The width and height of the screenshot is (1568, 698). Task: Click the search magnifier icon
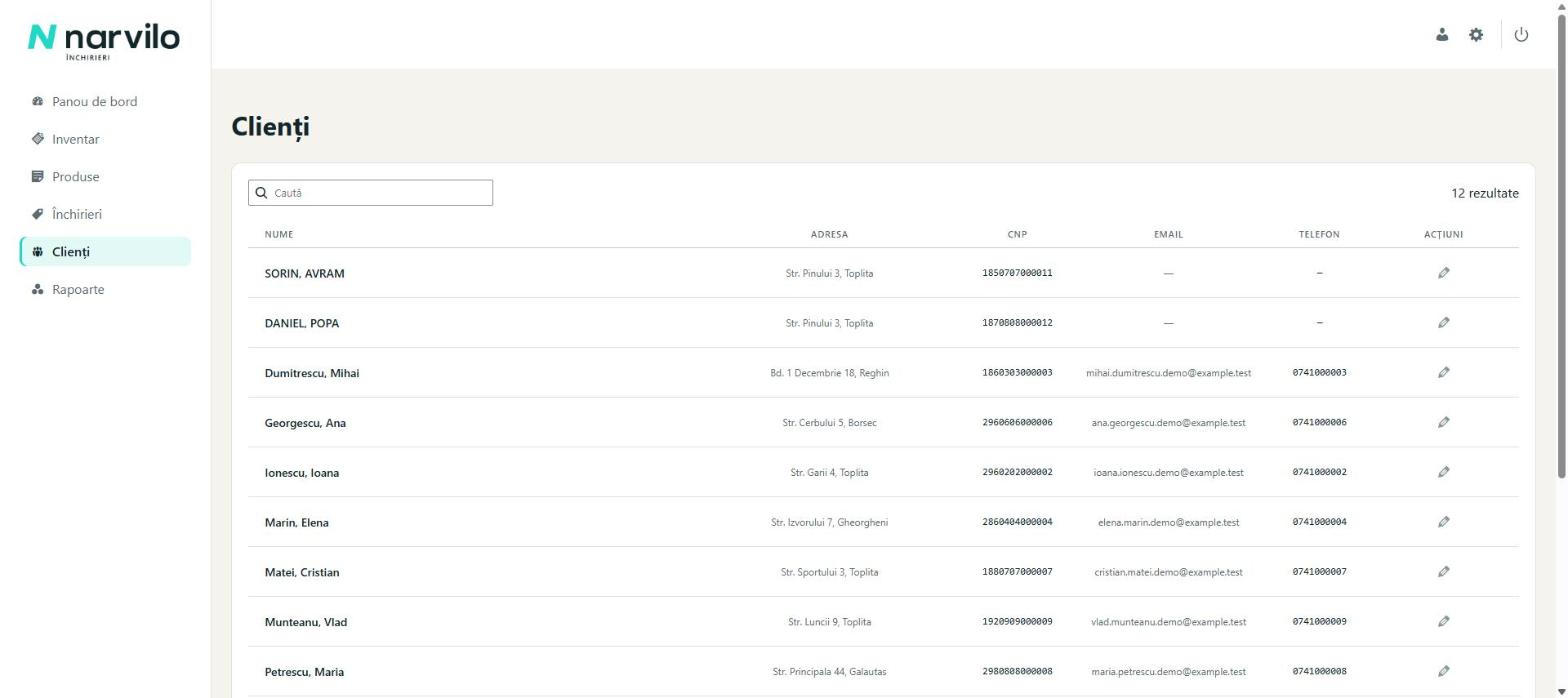coord(262,193)
